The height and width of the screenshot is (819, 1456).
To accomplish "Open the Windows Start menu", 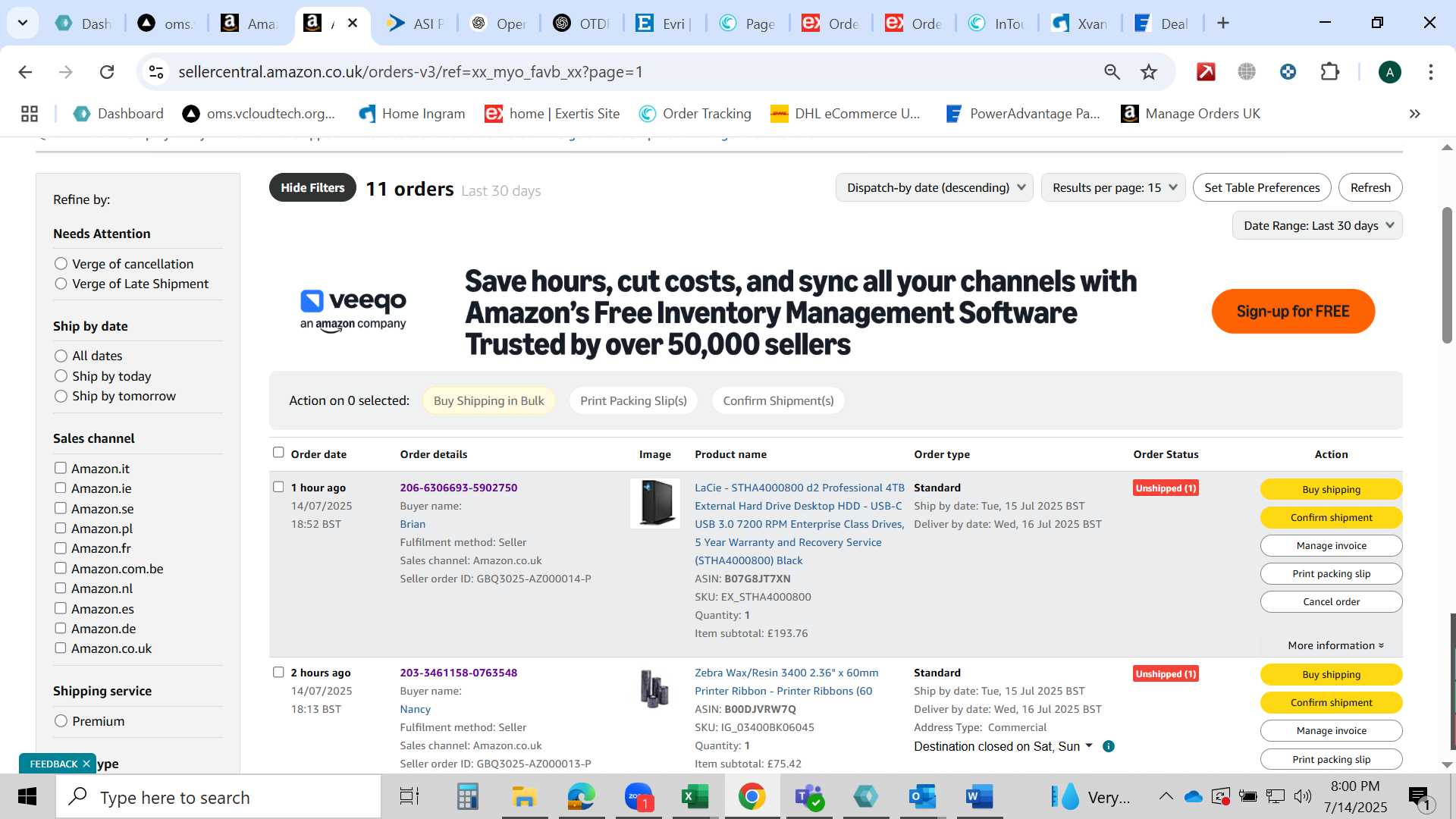I will pos(27,797).
